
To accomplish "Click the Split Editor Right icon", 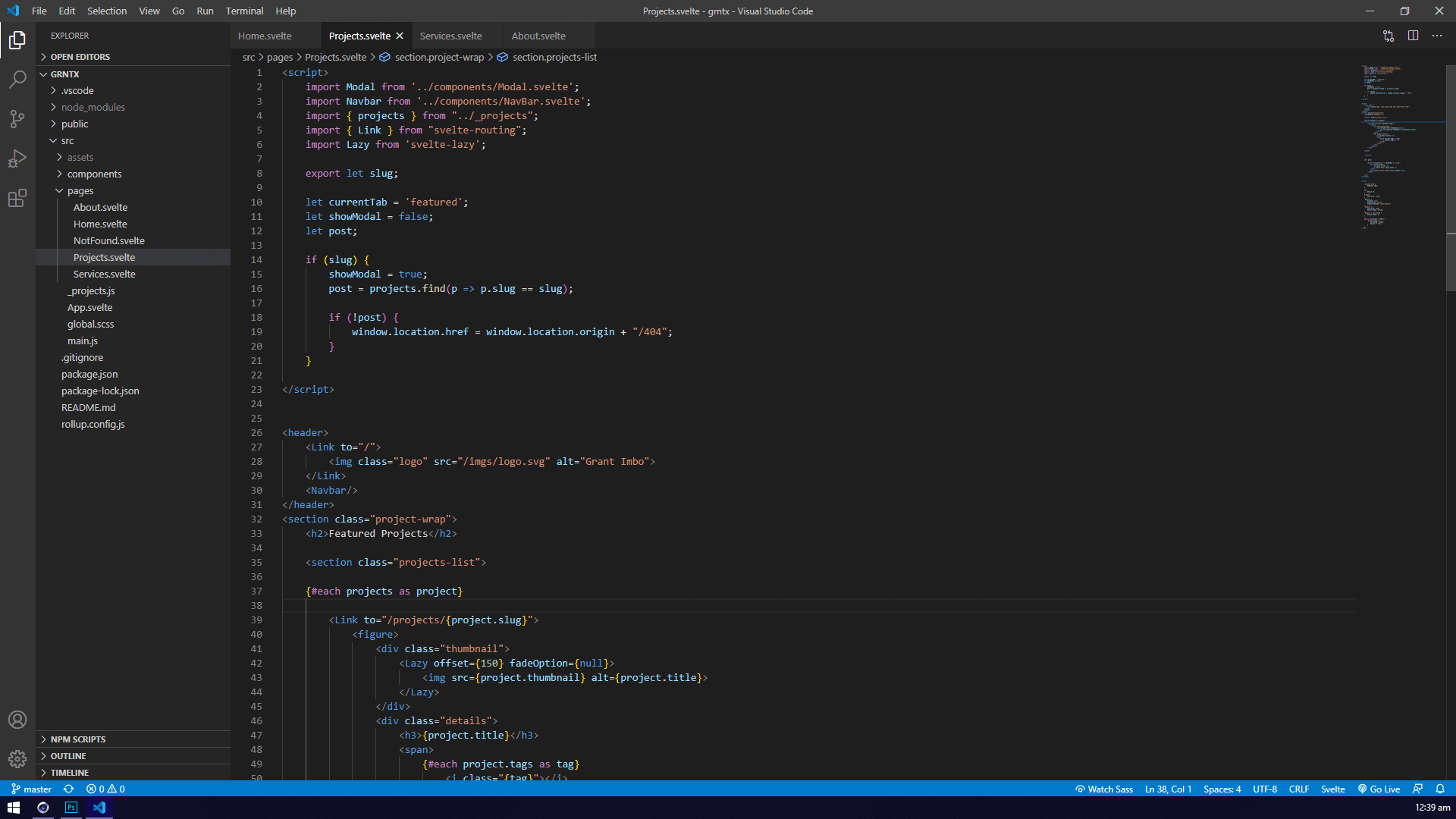I will (x=1413, y=36).
